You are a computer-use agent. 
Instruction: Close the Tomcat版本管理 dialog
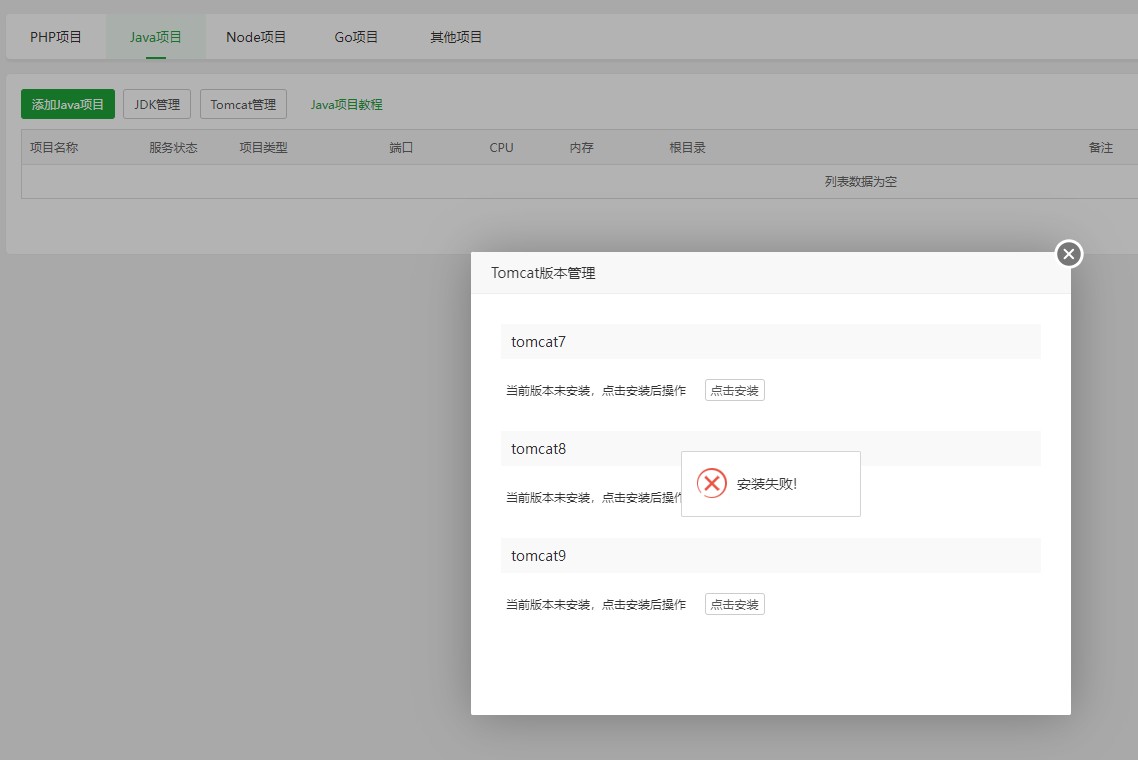tap(1068, 254)
